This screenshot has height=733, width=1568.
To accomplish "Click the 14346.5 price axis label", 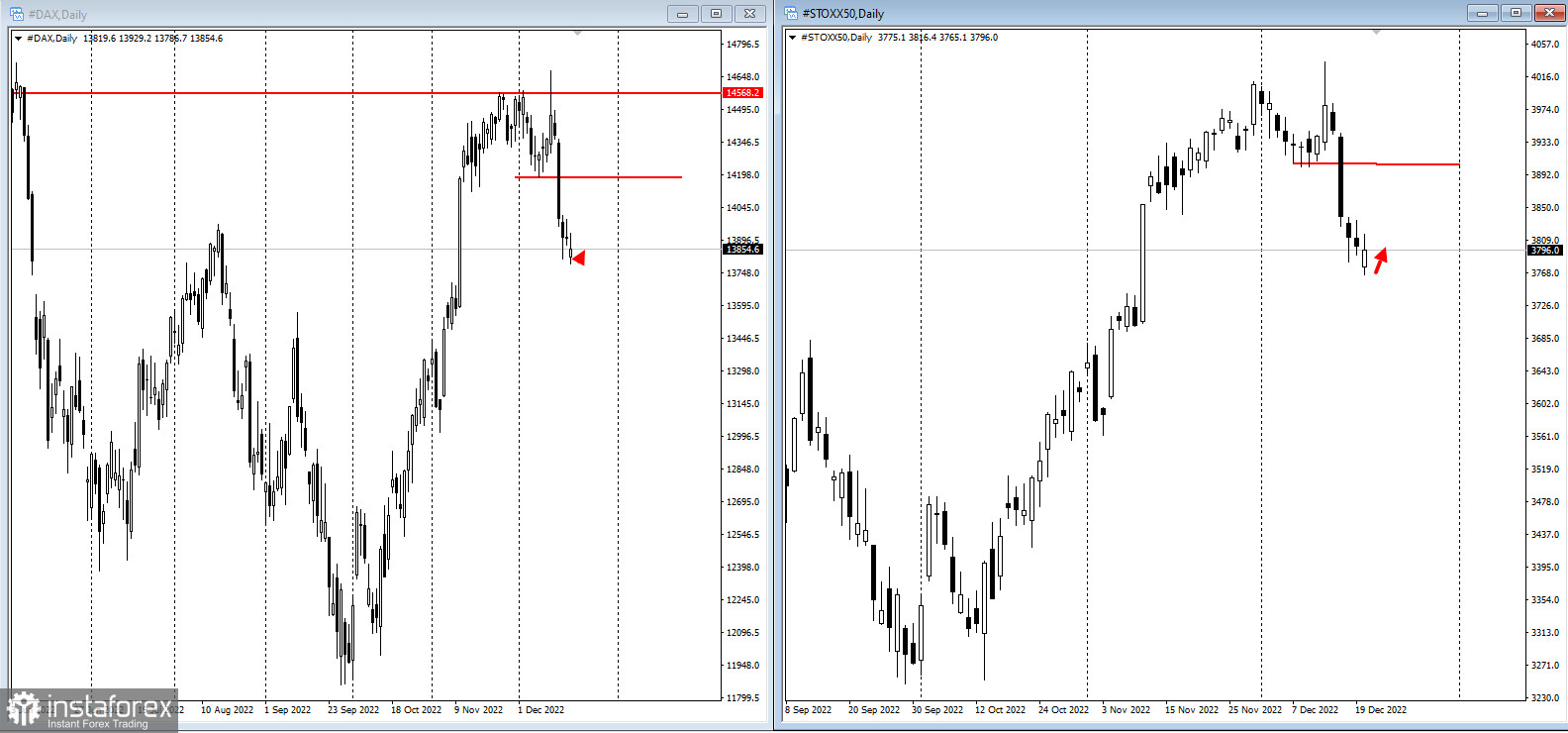I will pos(743,143).
